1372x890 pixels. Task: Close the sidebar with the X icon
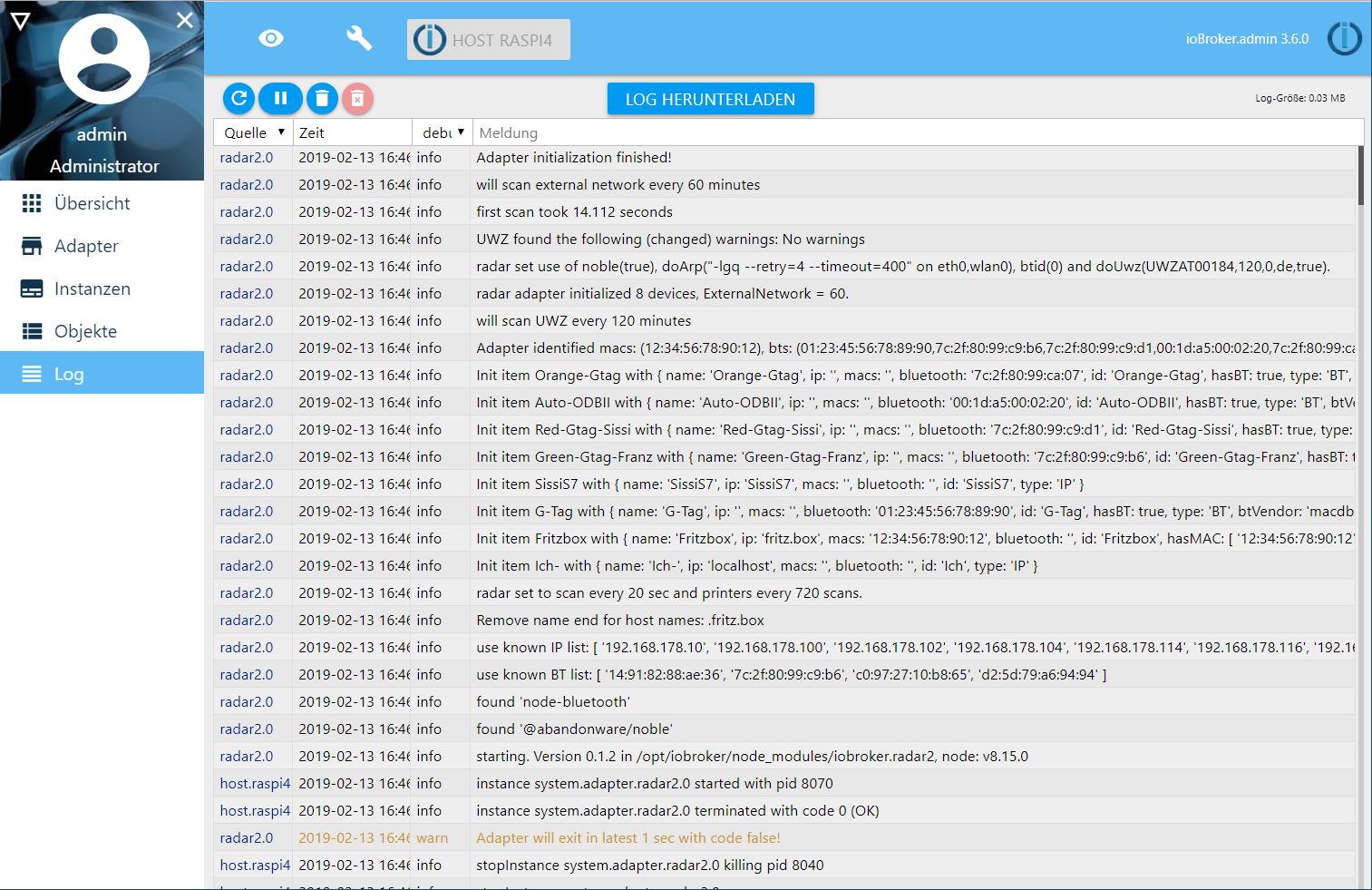pos(185,20)
